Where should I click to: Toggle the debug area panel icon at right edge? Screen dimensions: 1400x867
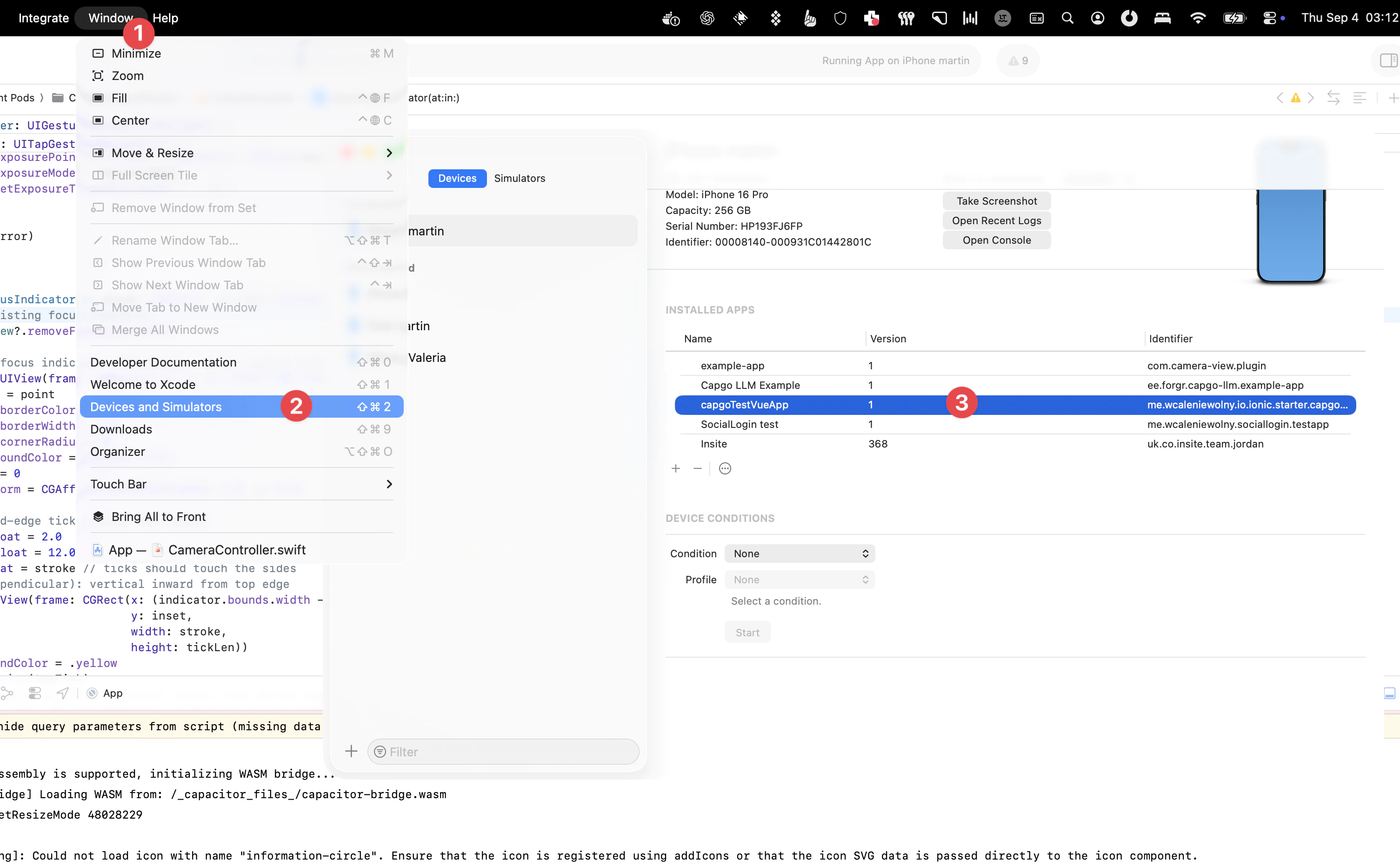click(1389, 693)
